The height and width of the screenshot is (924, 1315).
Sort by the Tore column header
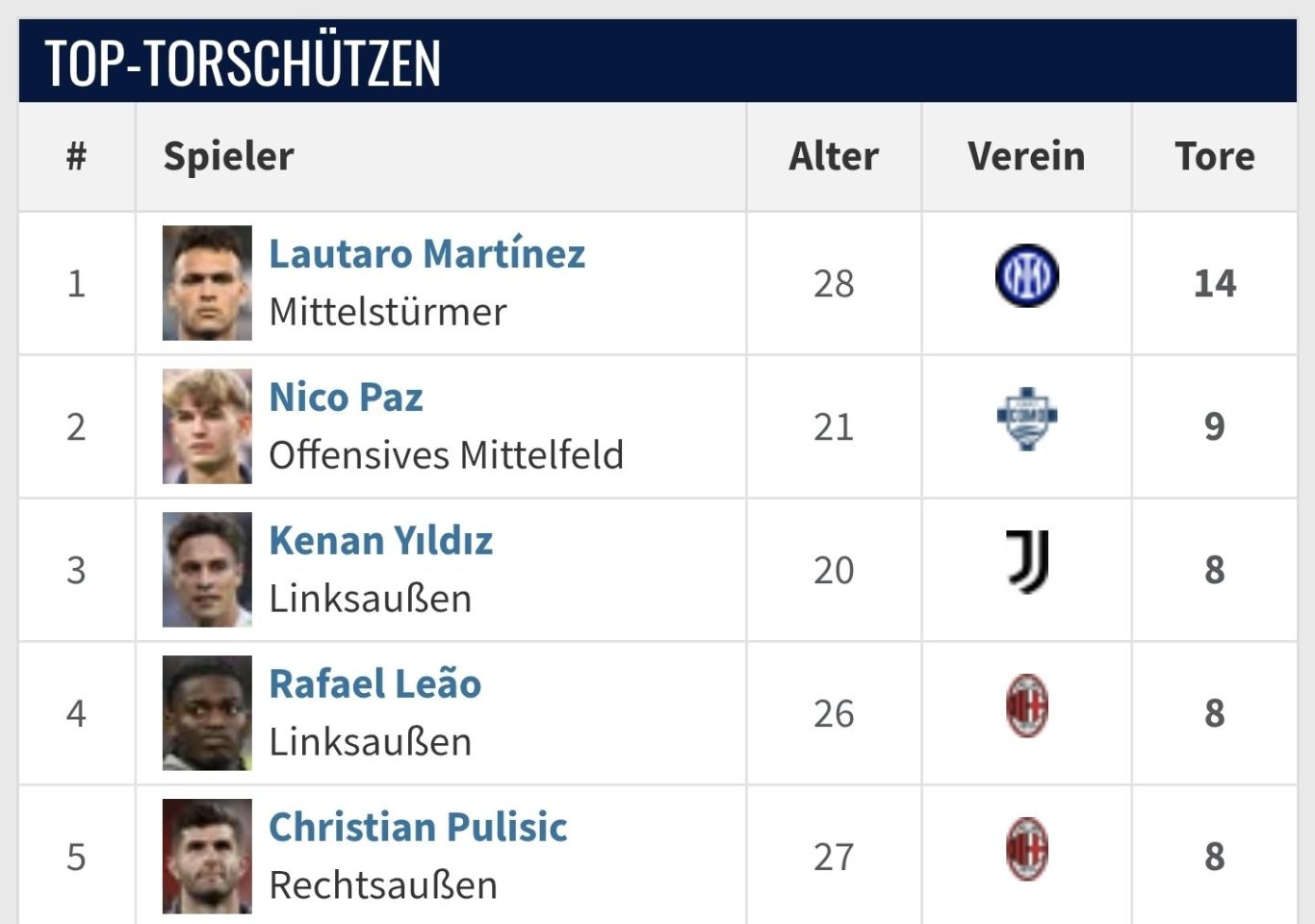(x=1214, y=156)
